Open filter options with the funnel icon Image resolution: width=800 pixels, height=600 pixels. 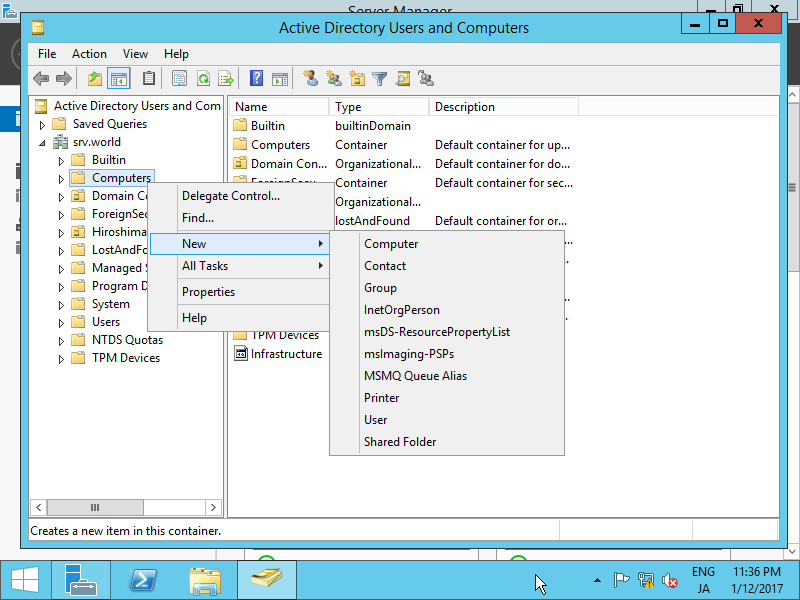tap(379, 78)
